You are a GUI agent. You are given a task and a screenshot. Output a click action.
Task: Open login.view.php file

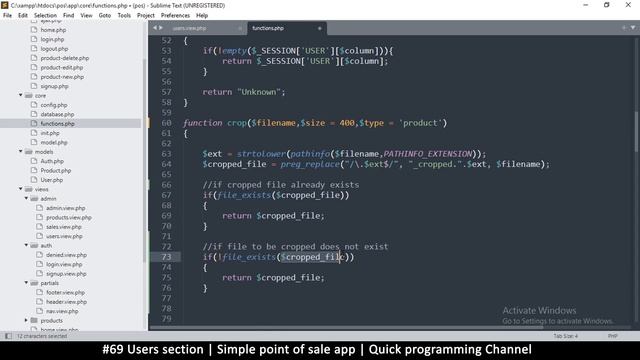[64, 264]
